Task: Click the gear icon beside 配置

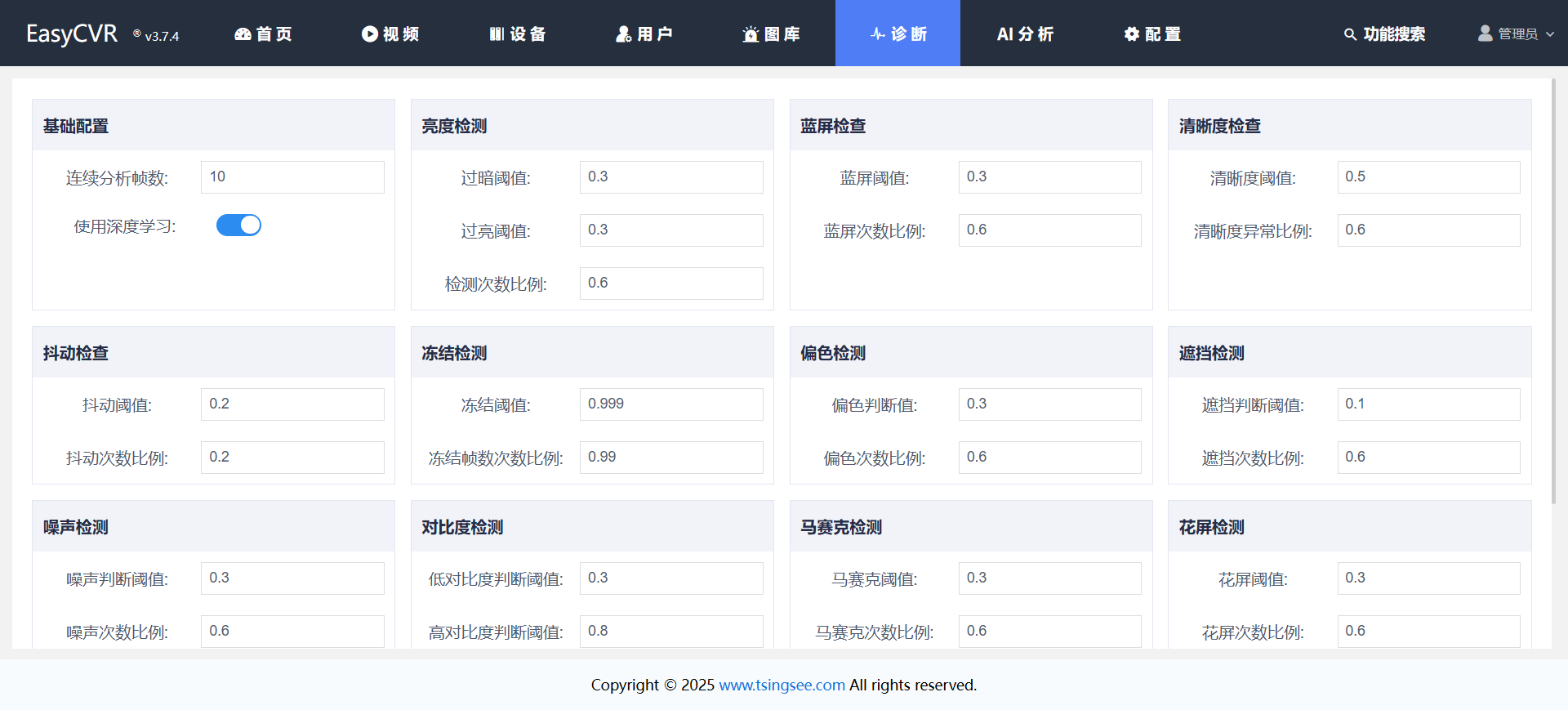Action: pos(1131,34)
